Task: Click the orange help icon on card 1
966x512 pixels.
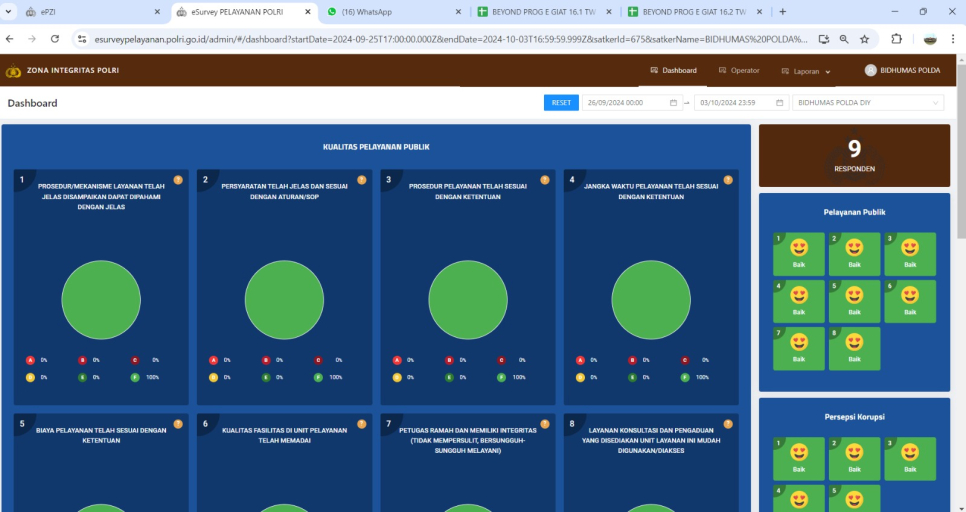Action: tap(178, 180)
